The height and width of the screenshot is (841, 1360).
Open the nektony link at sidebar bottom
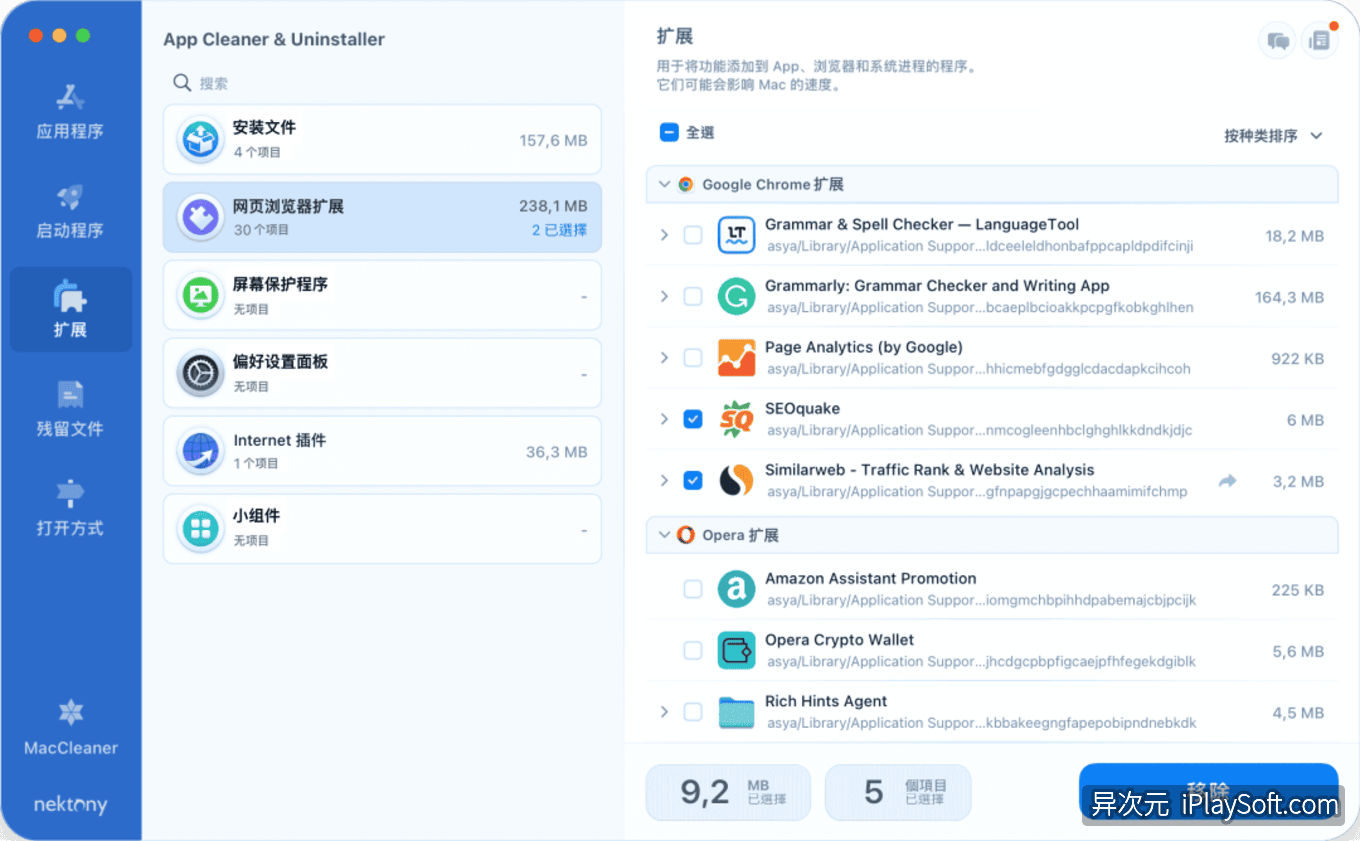tap(70, 804)
